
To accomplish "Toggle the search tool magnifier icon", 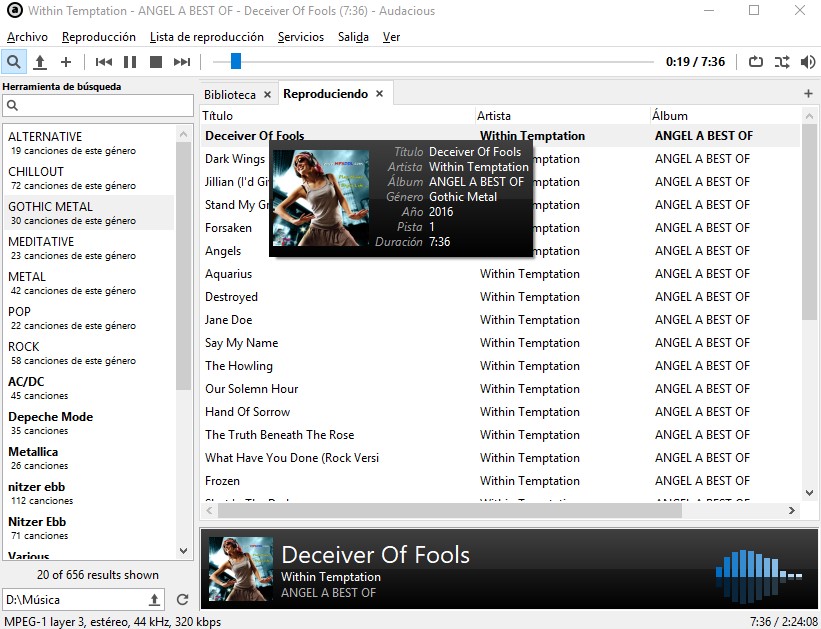I will (13, 61).
